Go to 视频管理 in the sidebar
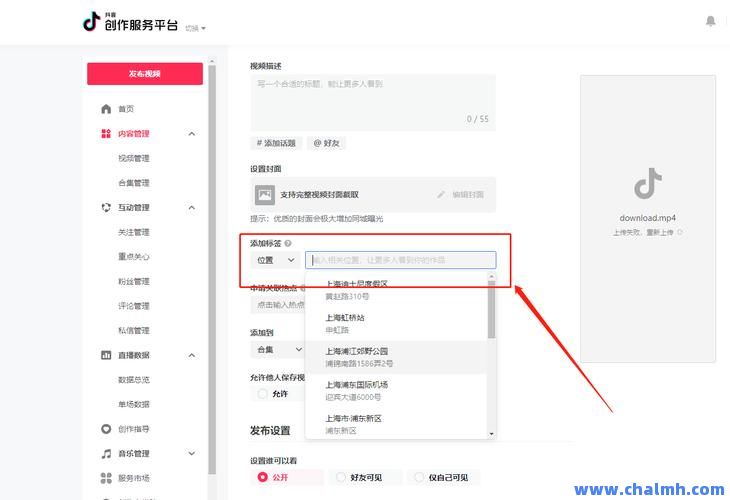This screenshot has height=500, width=730. (134, 158)
